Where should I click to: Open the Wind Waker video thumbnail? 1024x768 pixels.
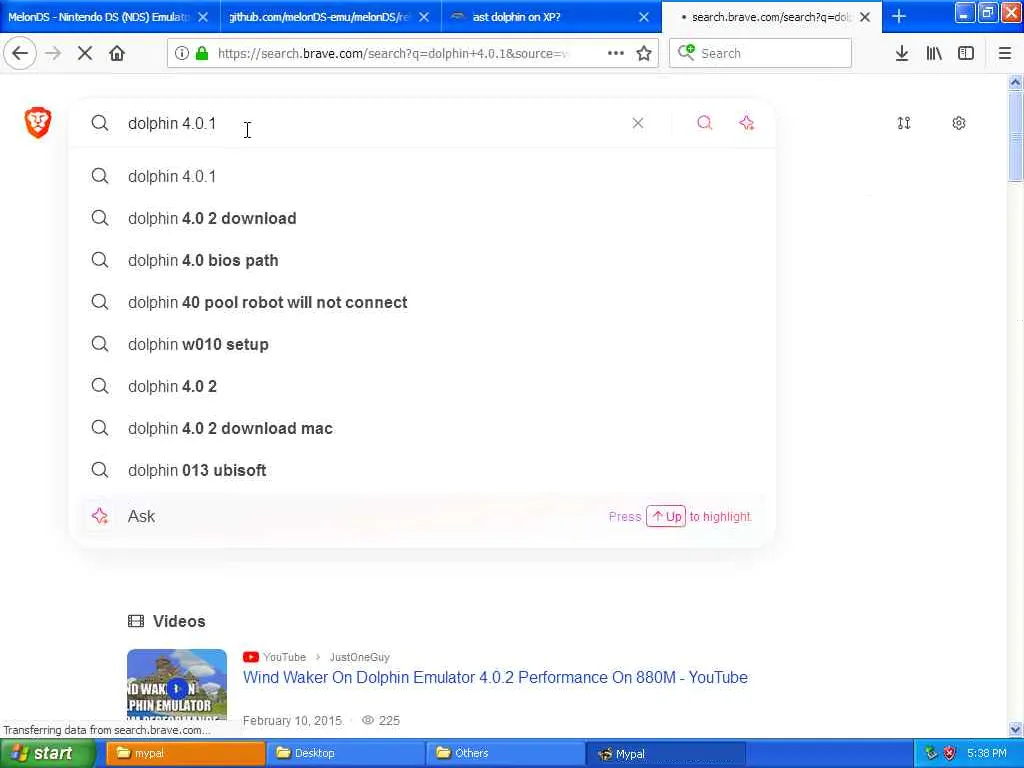coord(177,685)
